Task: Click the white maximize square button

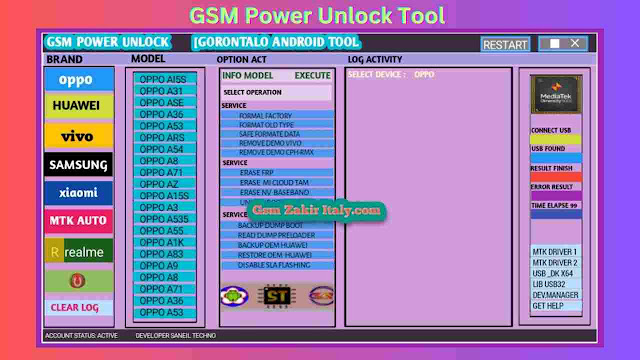Action: coord(554,44)
